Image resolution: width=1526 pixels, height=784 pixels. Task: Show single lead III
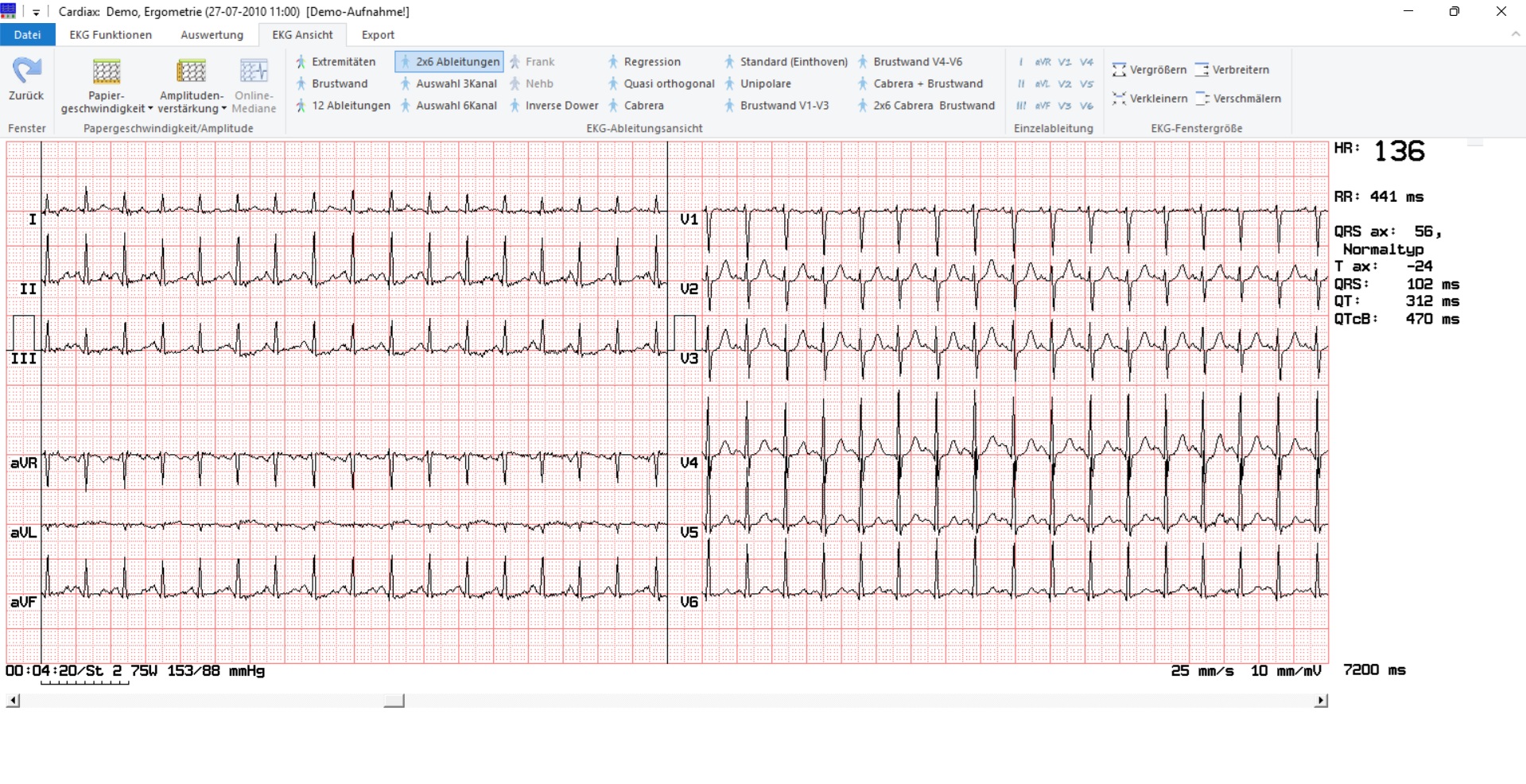coord(1021,105)
